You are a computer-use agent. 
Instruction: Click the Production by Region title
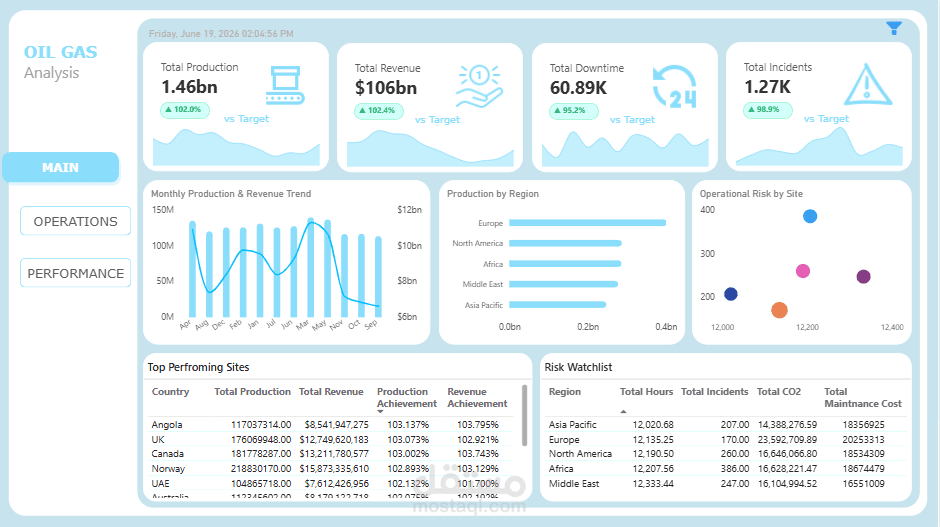click(x=493, y=194)
